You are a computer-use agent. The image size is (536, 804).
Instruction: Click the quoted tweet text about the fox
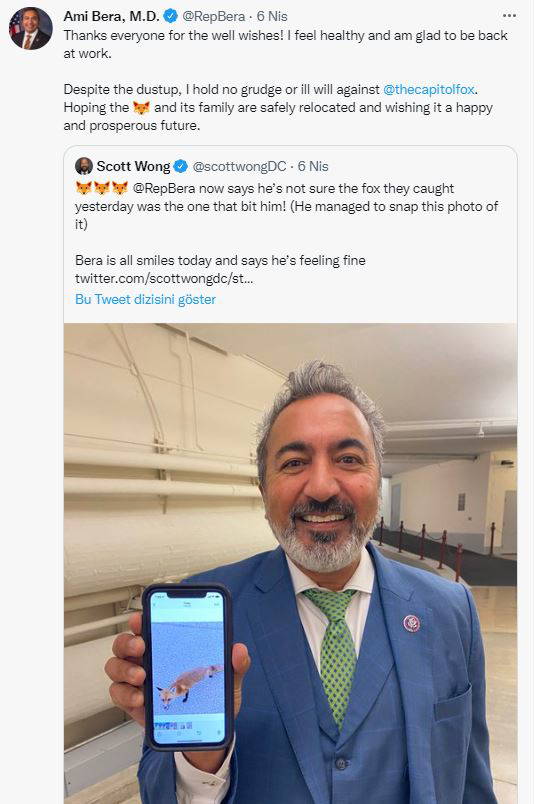(286, 206)
